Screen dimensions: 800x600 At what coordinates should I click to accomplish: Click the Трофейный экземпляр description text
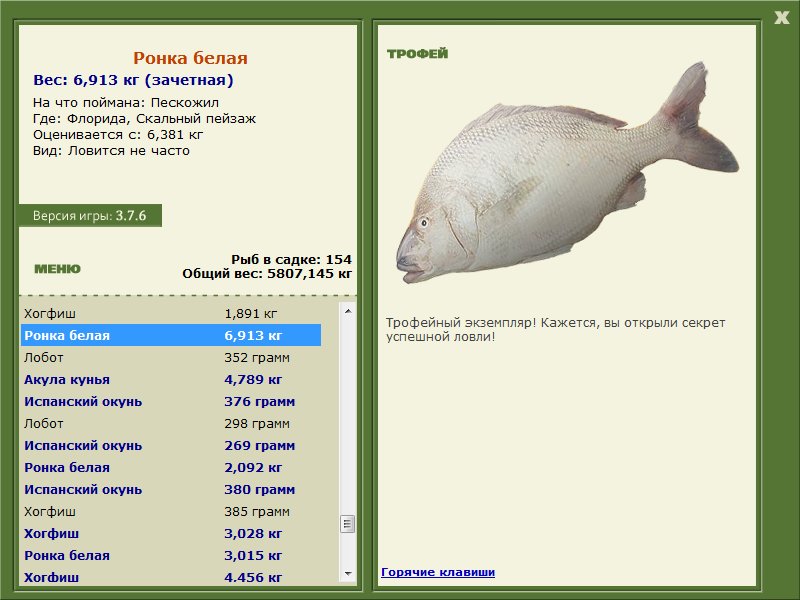click(555, 330)
